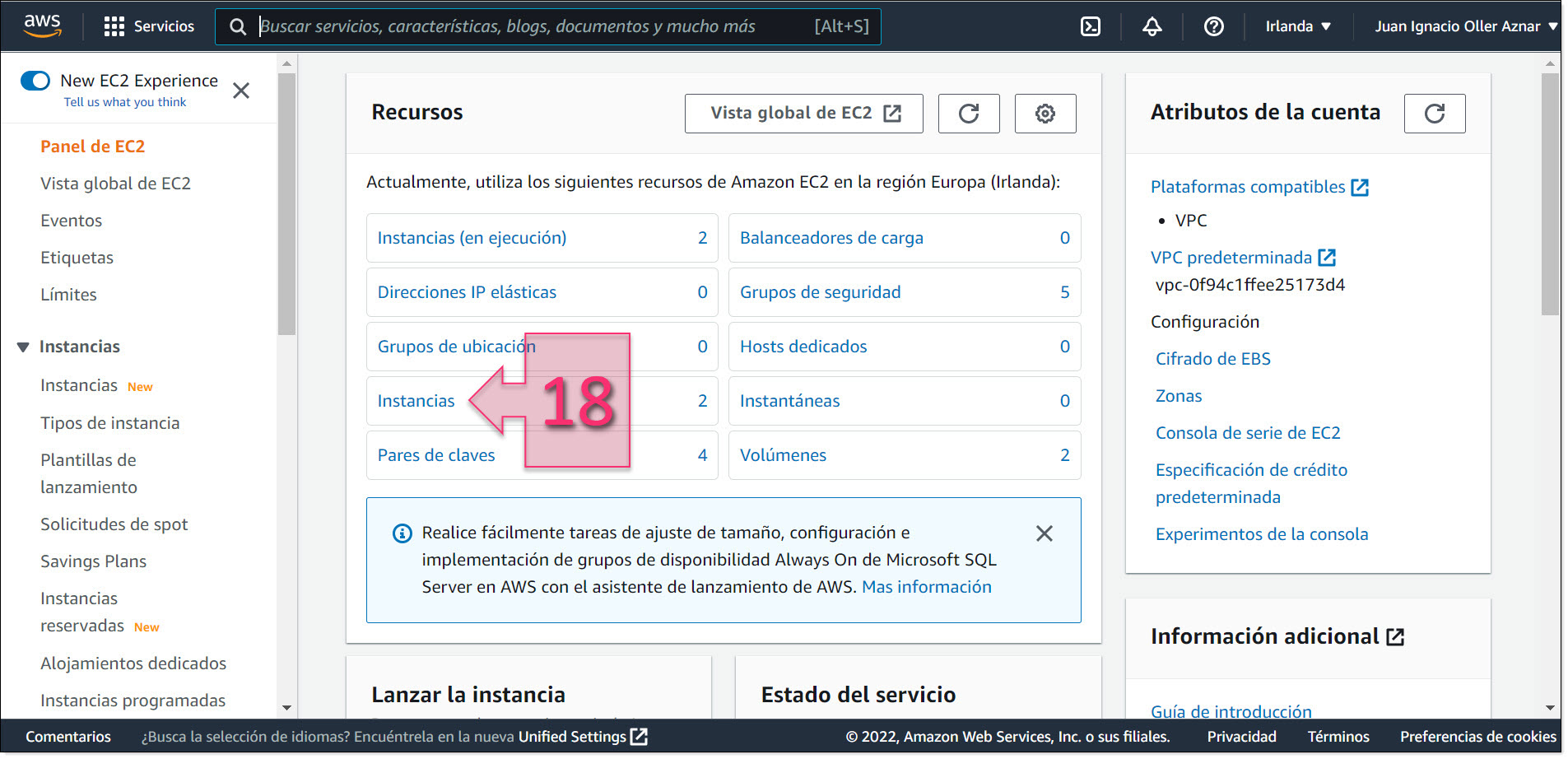Open the Irlanda region dropdown

pos(1298,26)
